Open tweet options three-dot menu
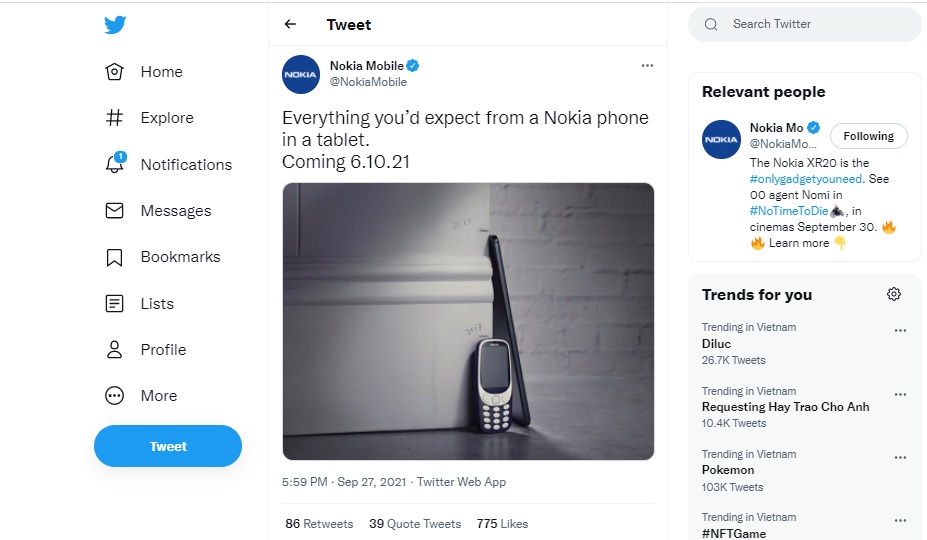927x540 pixels. [647, 66]
